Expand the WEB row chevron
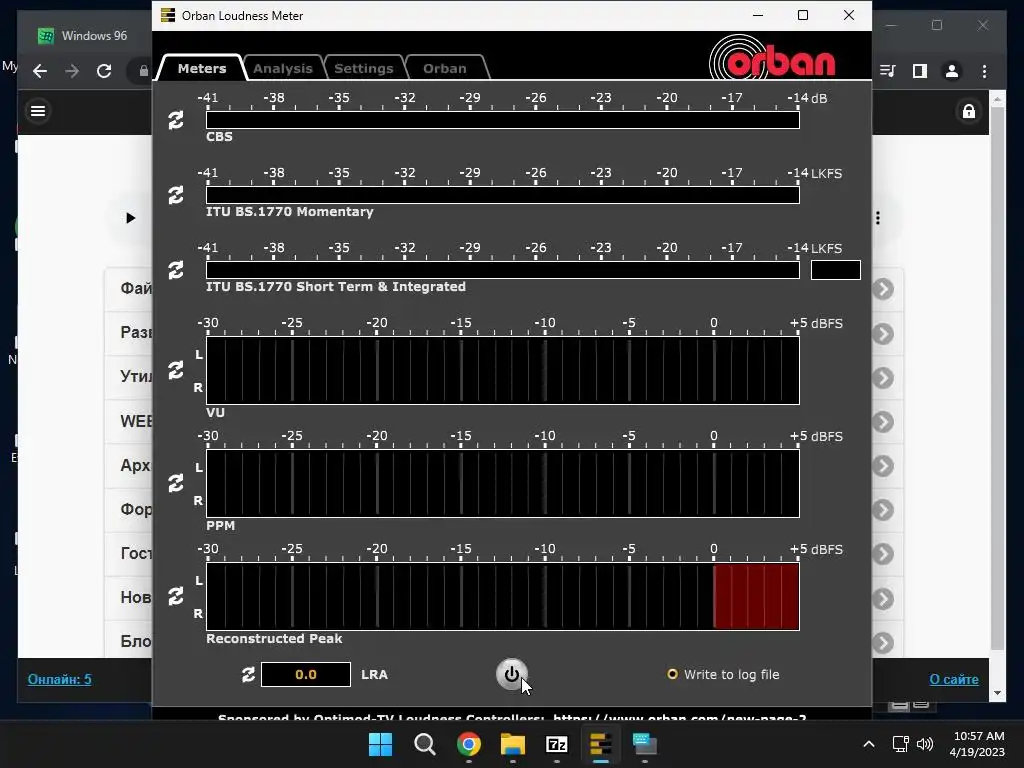 883,422
